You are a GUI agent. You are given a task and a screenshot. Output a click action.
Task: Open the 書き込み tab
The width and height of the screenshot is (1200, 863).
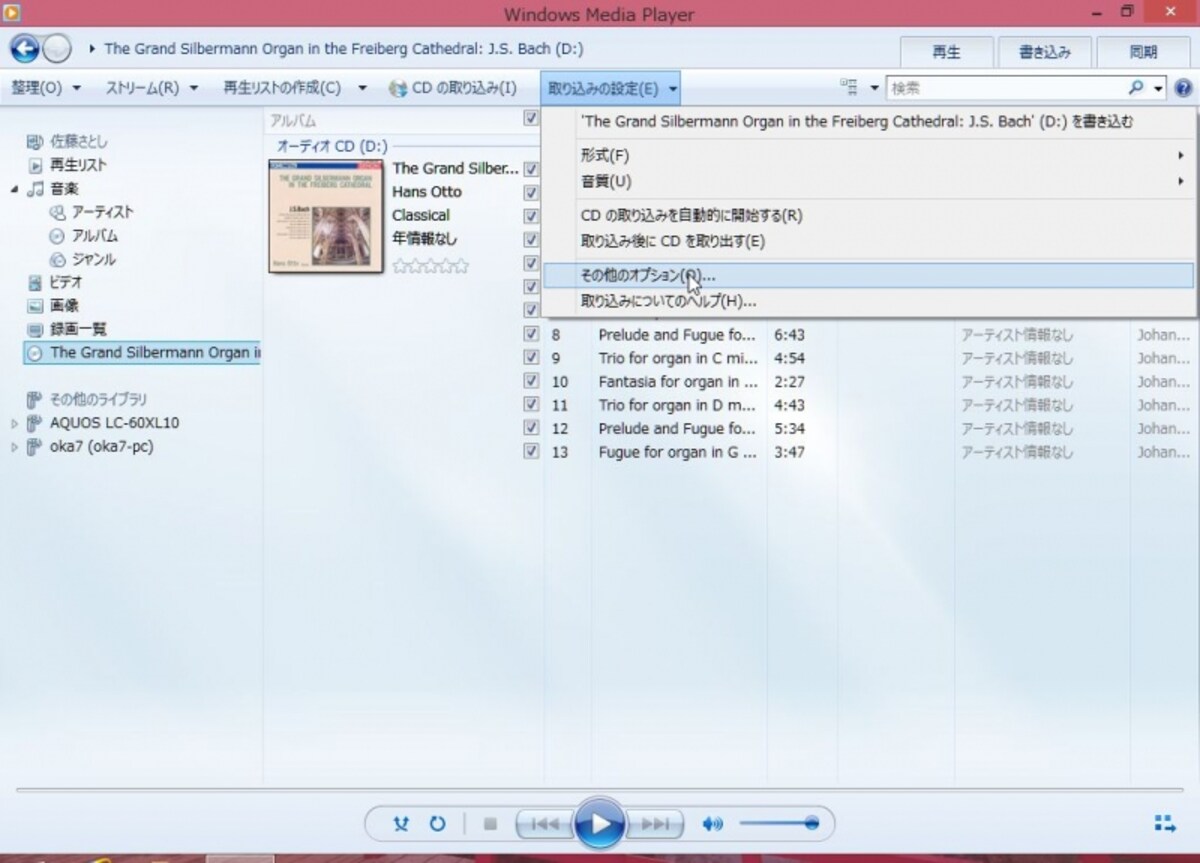[1044, 53]
